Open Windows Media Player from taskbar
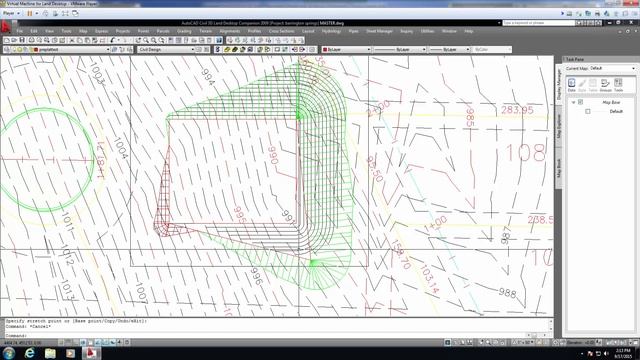The height and width of the screenshot is (360, 640). (x=70, y=353)
